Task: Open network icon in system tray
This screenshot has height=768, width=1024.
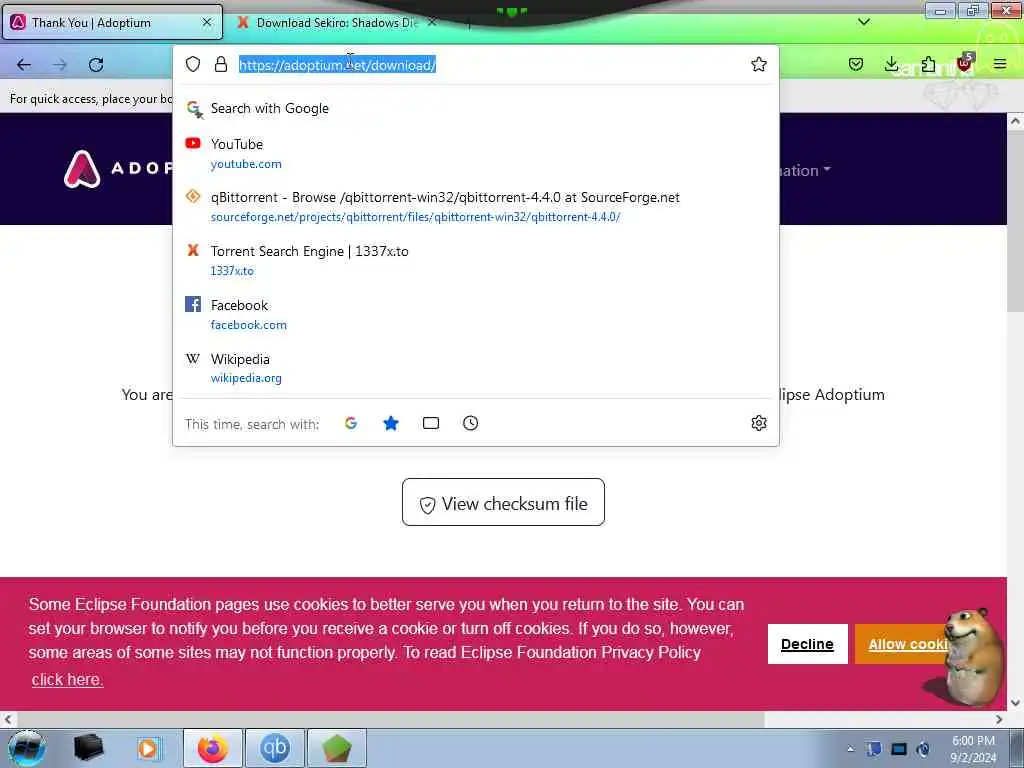Action: (899, 749)
